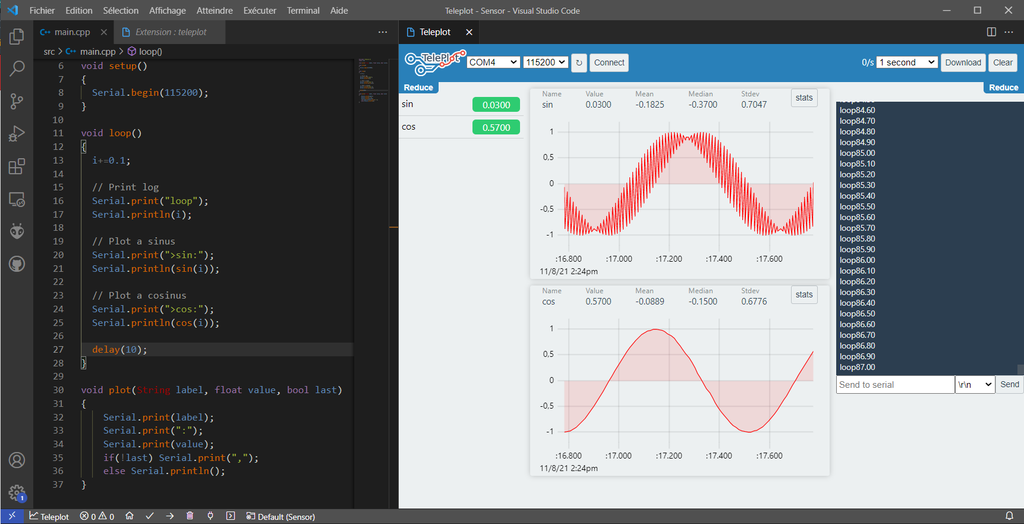The width and height of the screenshot is (1024, 524).
Task: Open more actions for Teleplot editor group
Action: tap(1010, 31)
